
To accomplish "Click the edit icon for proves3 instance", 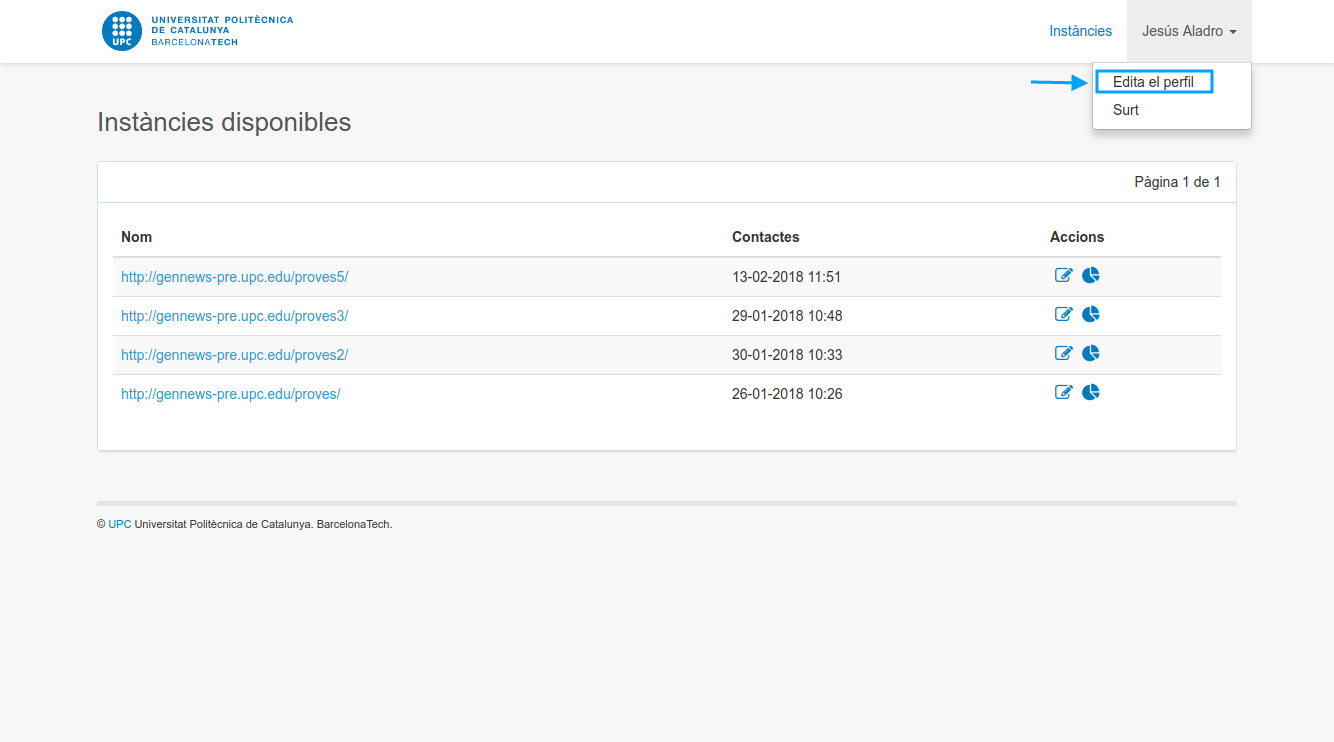I will coord(1063,315).
